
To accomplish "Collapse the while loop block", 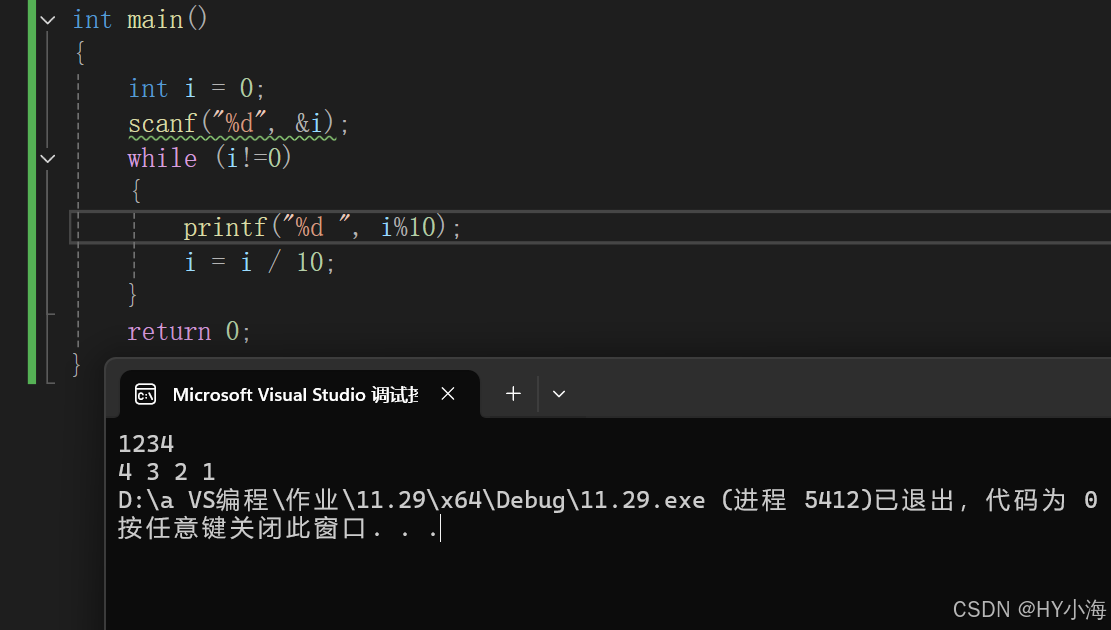I will (47, 158).
